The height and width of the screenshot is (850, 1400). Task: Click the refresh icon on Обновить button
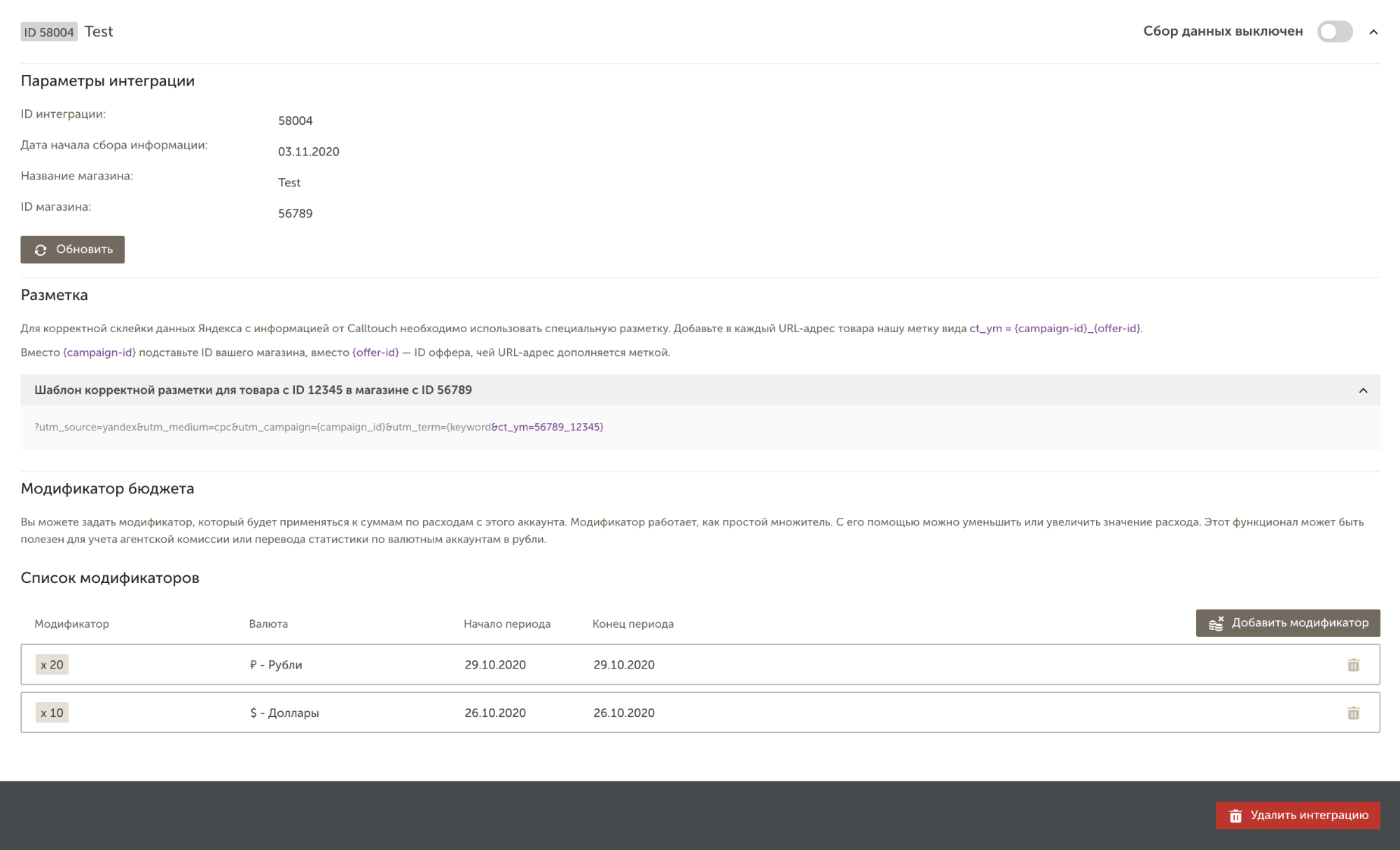41,250
